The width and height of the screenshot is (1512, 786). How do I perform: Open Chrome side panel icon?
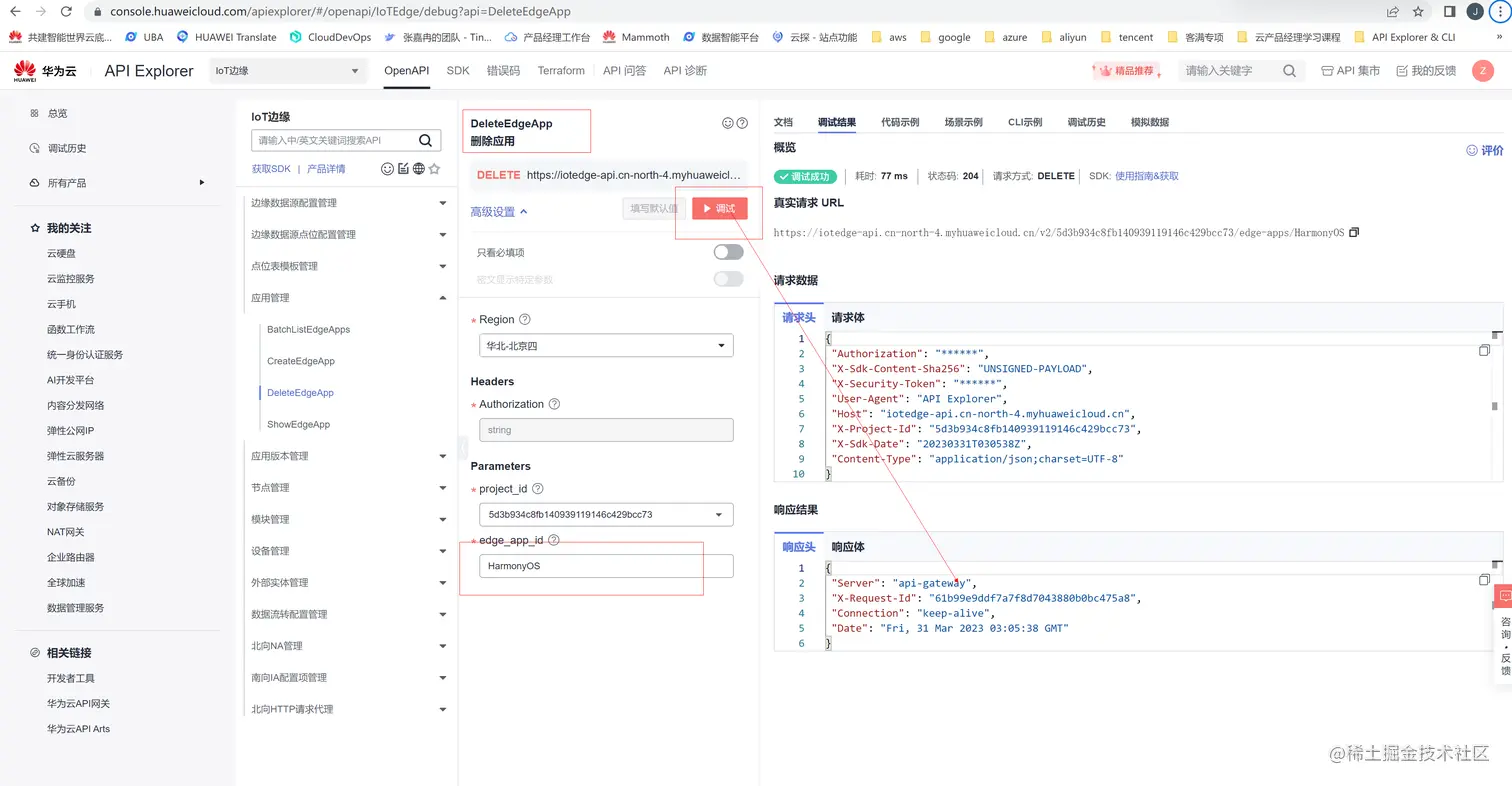point(1449,12)
